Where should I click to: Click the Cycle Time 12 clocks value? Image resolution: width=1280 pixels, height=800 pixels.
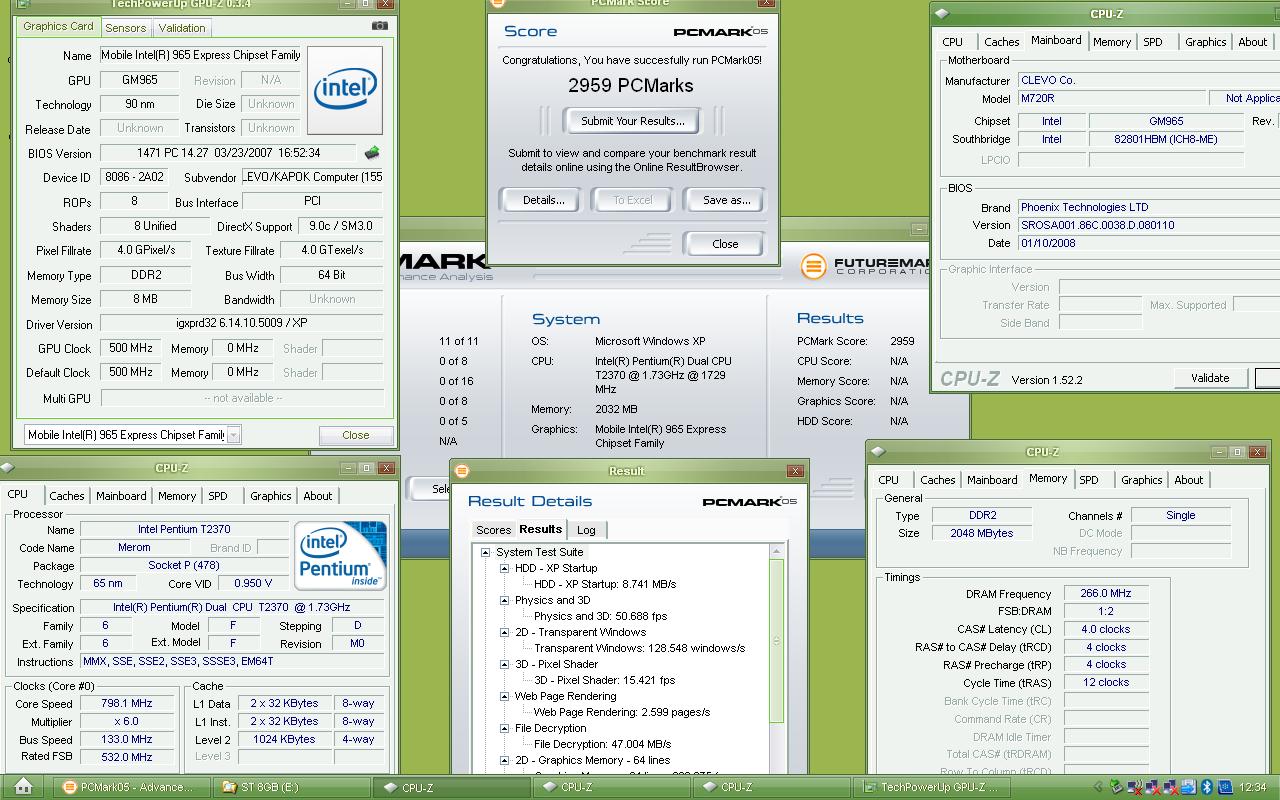[1105, 682]
